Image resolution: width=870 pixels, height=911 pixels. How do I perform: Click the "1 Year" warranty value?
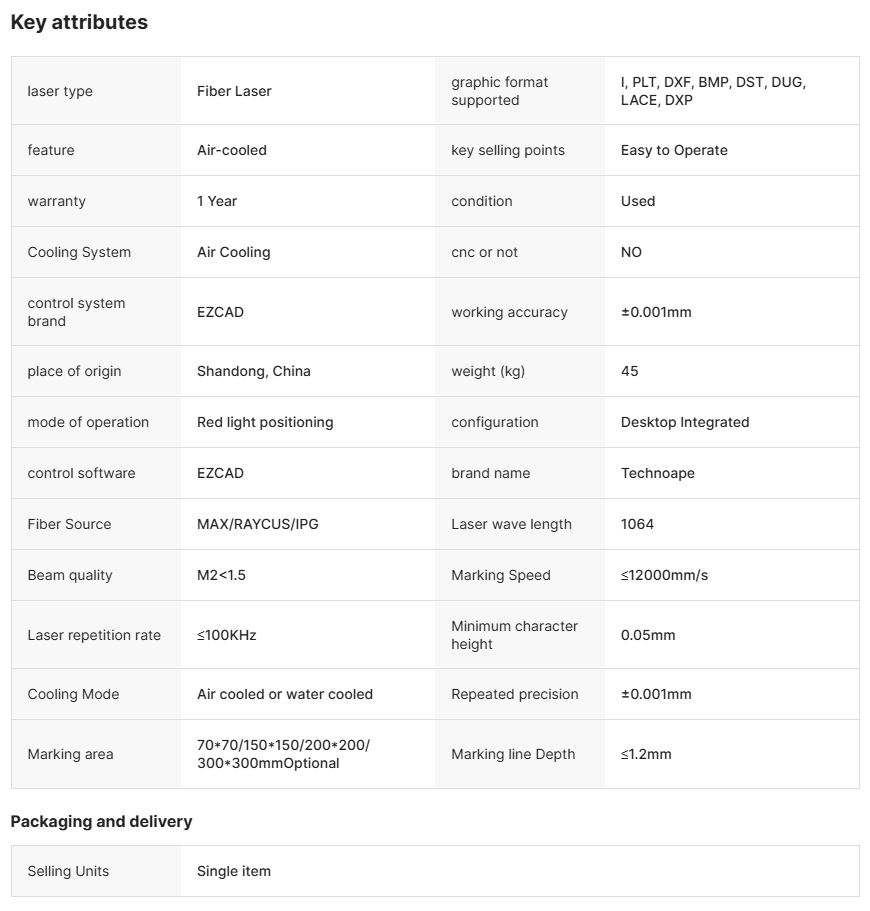[217, 201]
